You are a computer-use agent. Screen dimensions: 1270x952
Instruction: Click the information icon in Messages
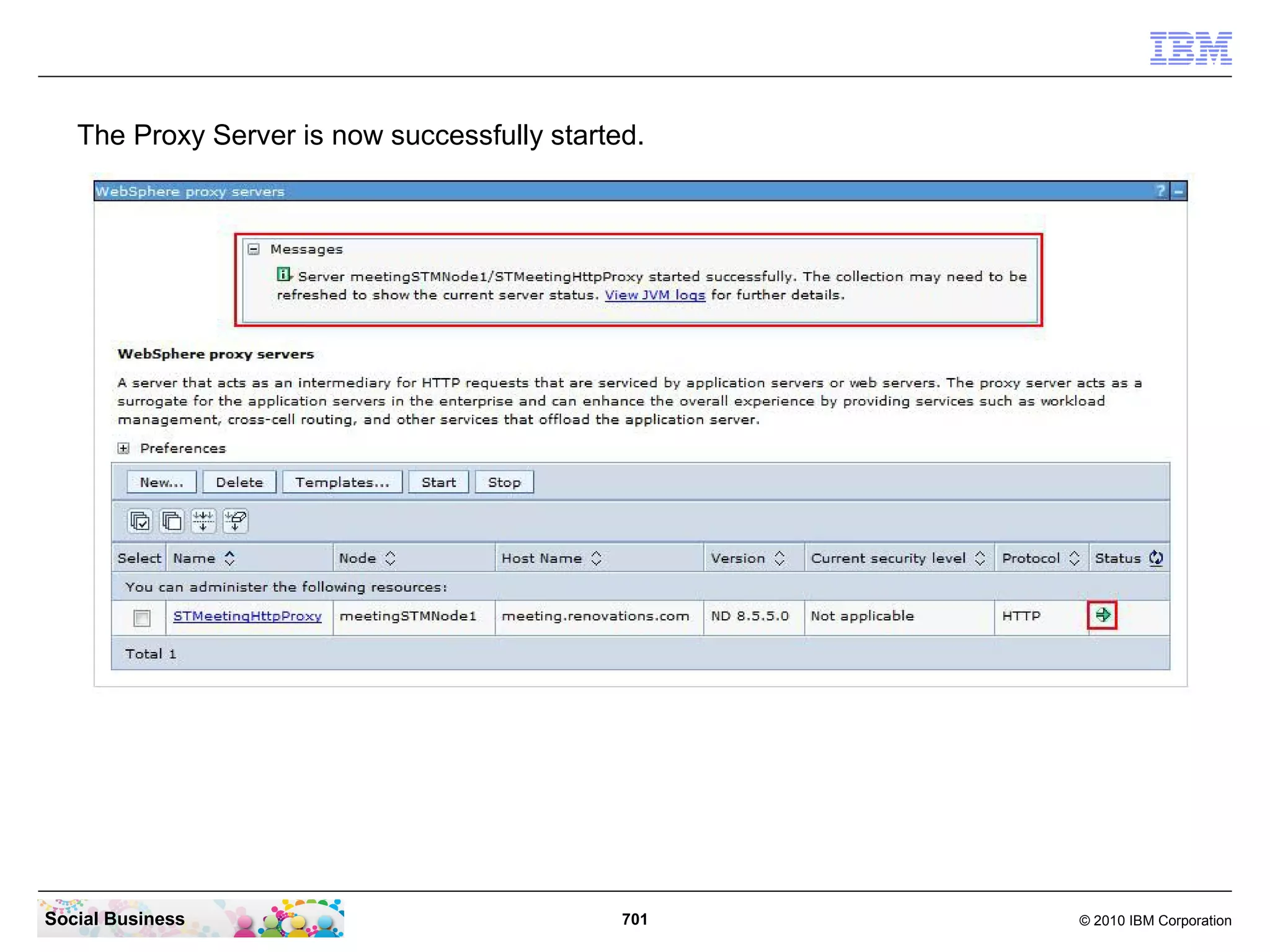pyautogui.click(x=283, y=274)
